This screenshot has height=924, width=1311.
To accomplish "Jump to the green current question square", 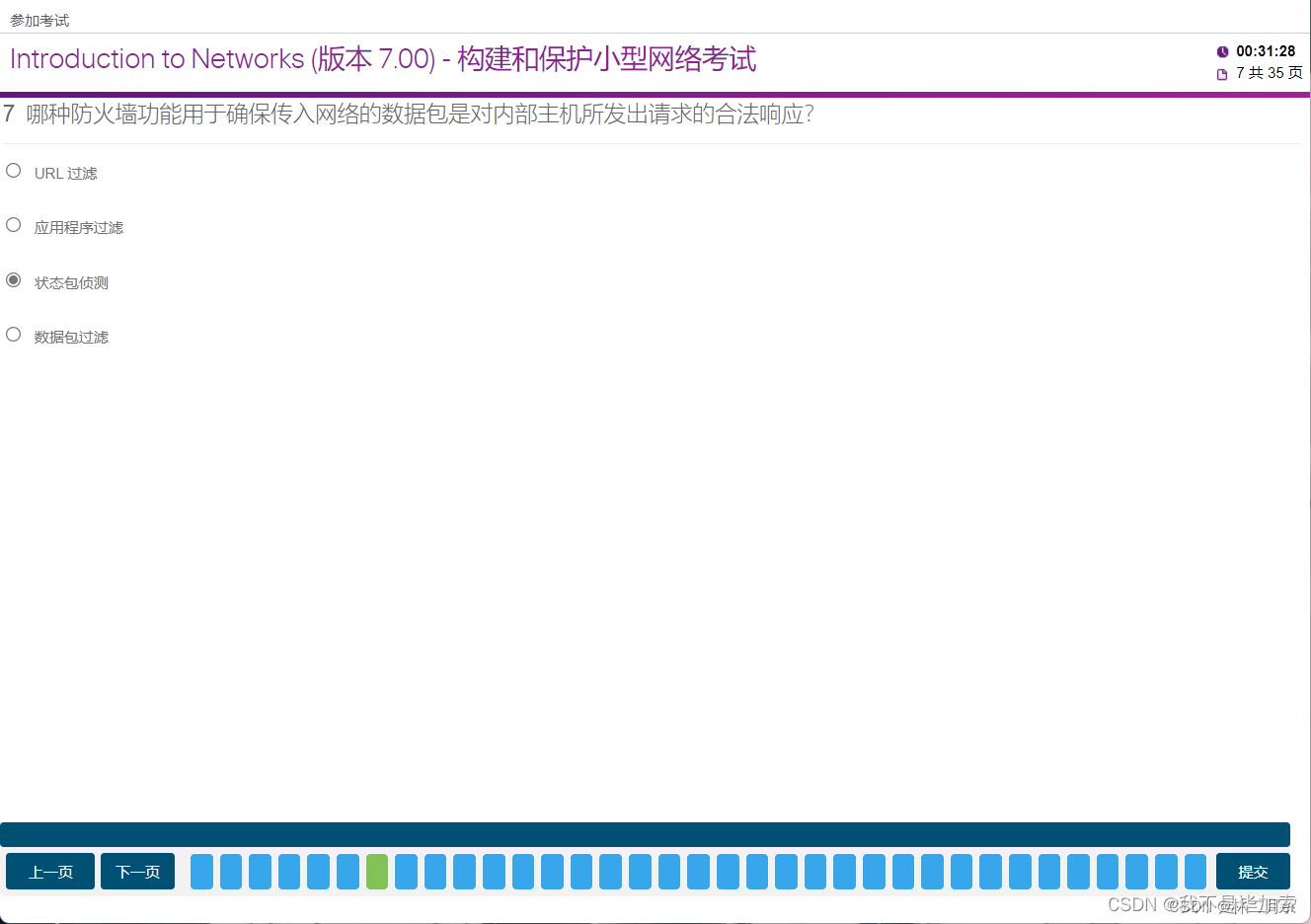I will (x=377, y=872).
